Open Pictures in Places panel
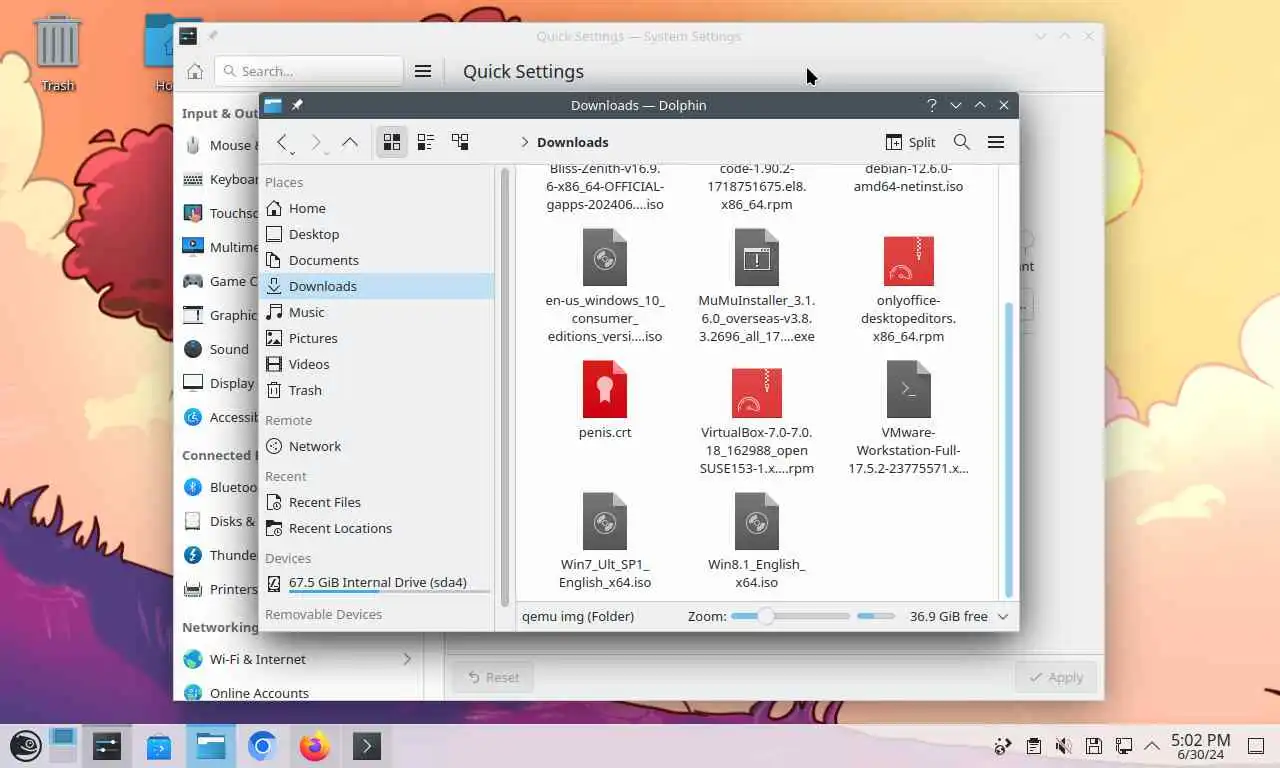 [377, 338]
